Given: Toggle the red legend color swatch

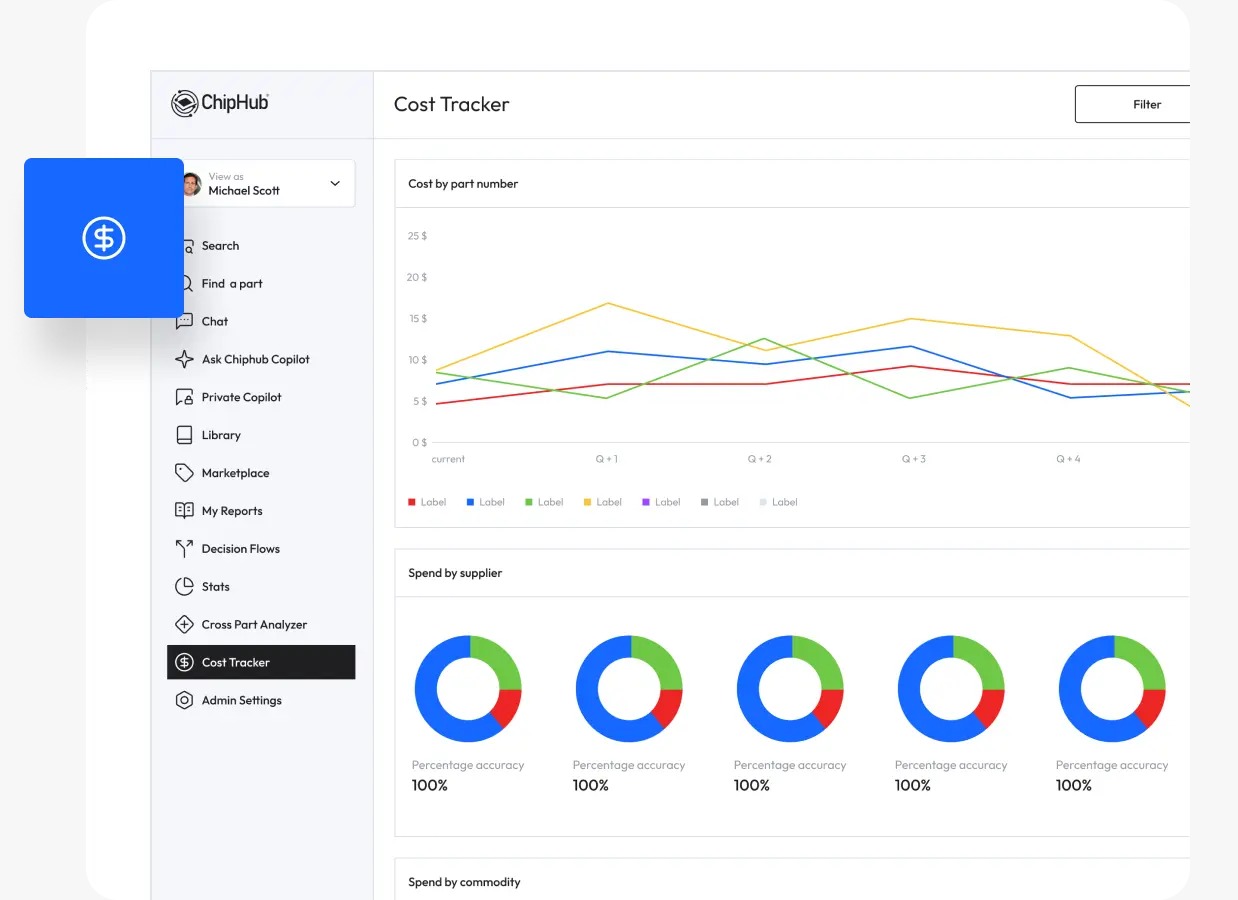Looking at the screenshot, I should (x=412, y=502).
